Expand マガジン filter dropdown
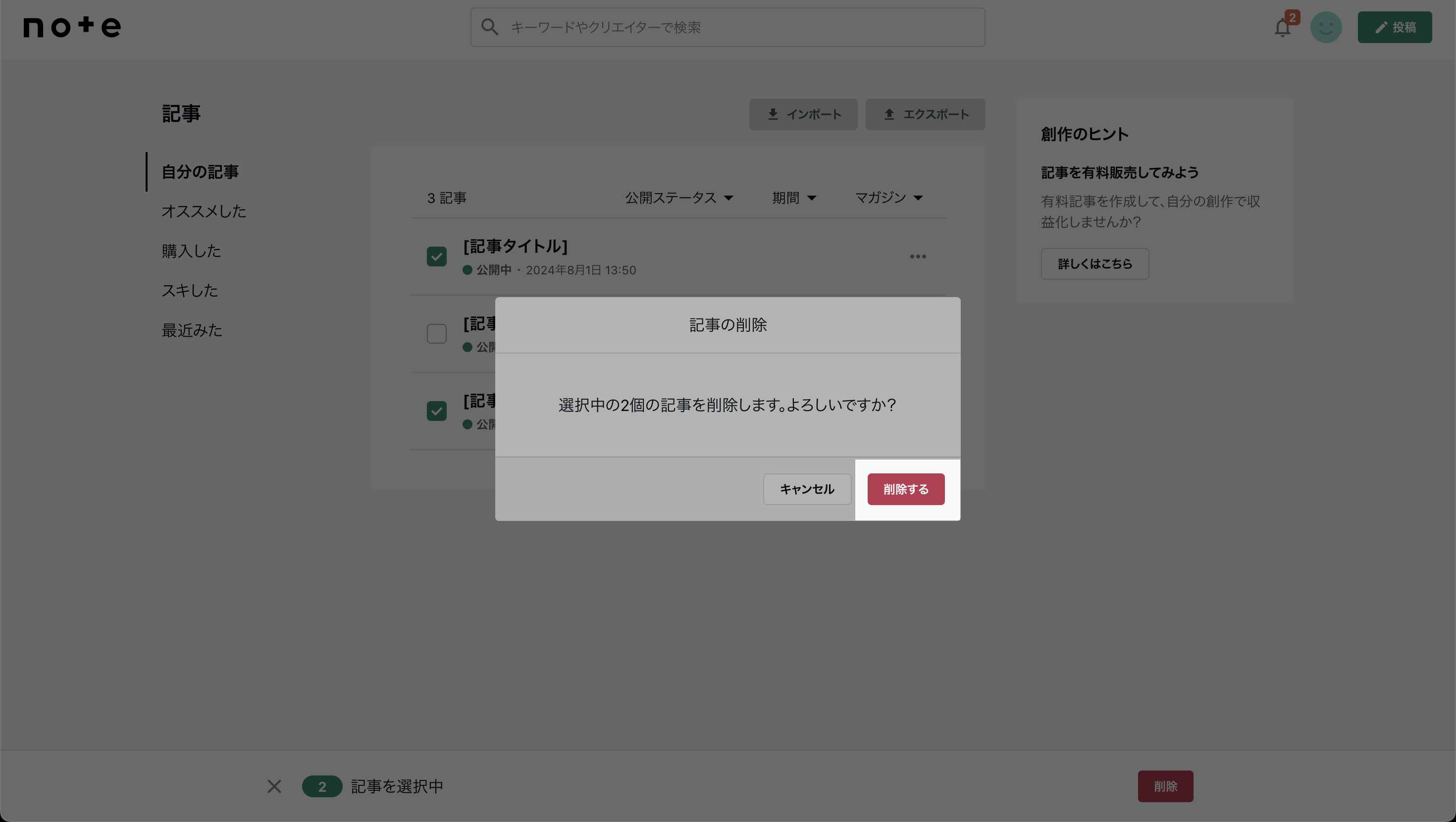Viewport: 1456px width, 822px height. point(888,198)
